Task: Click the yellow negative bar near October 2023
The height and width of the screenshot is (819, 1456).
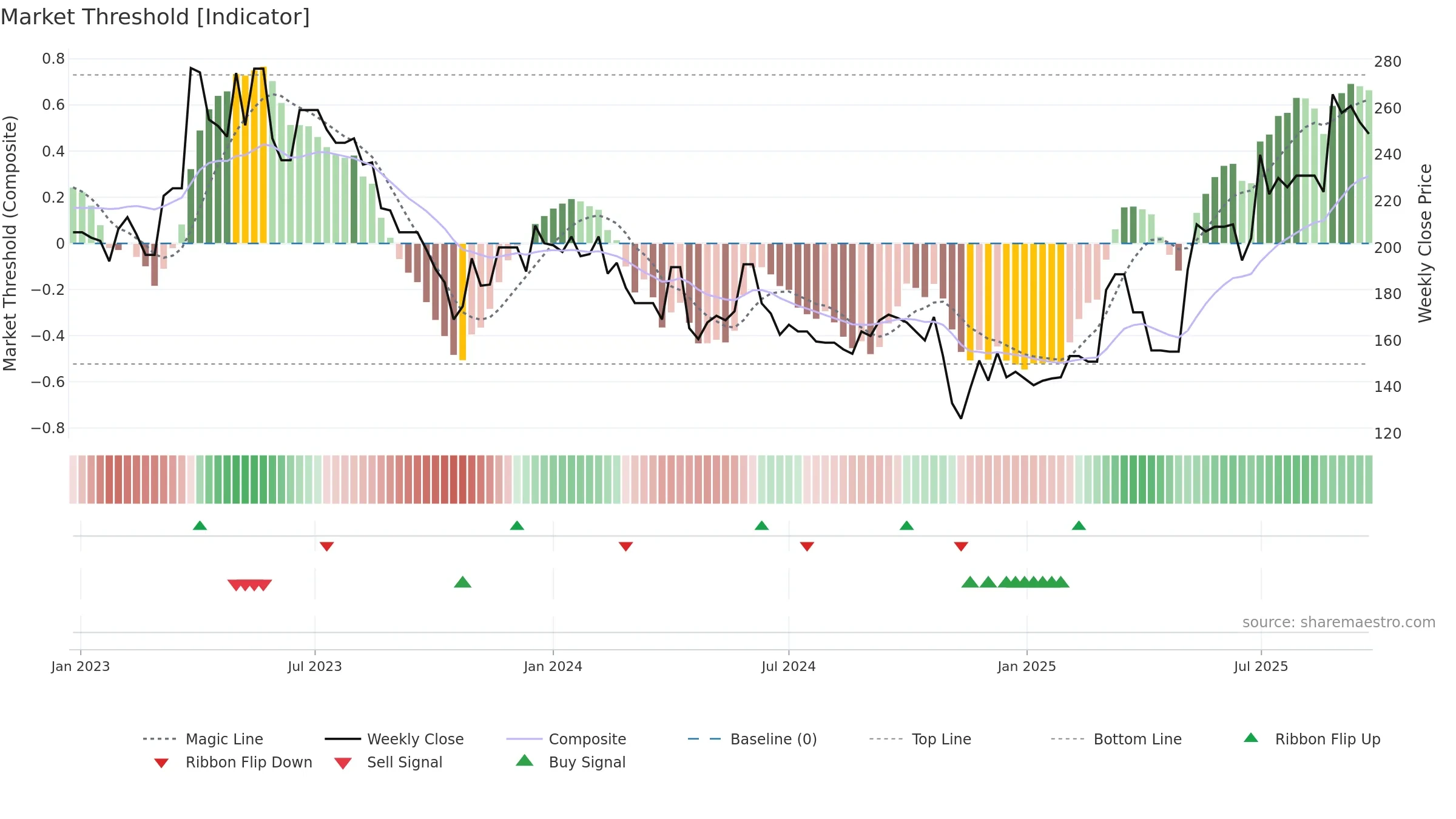Action: (x=462, y=302)
